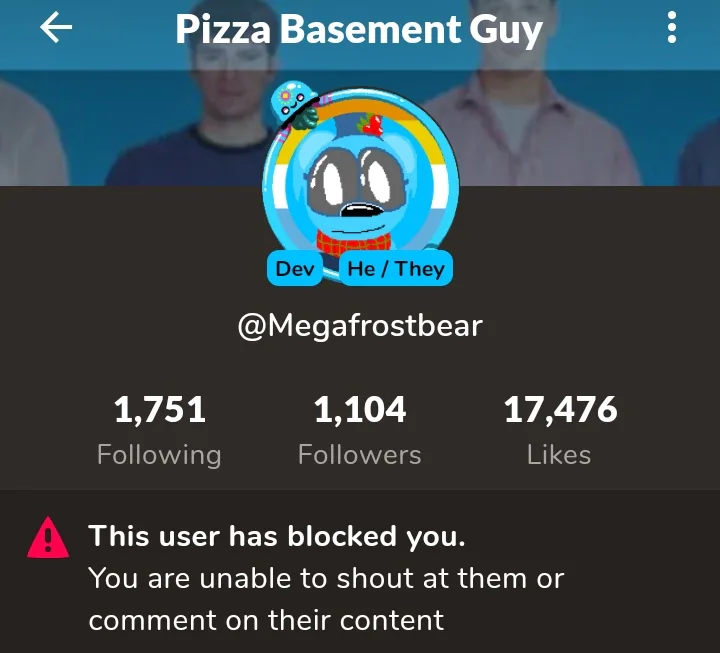
Task: View the 1,751 Following count
Action: click(159, 409)
